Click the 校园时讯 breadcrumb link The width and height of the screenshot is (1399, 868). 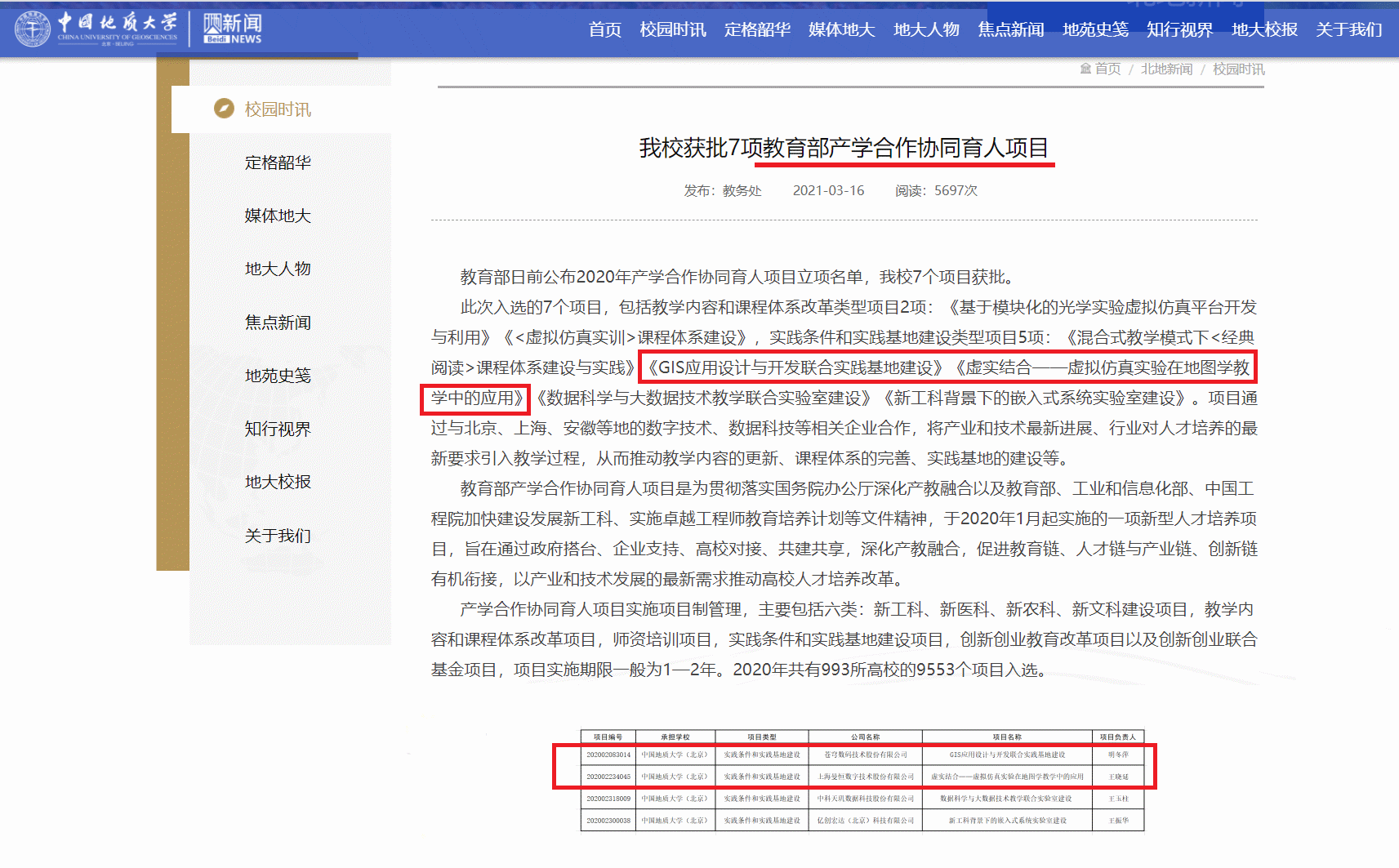point(1238,69)
